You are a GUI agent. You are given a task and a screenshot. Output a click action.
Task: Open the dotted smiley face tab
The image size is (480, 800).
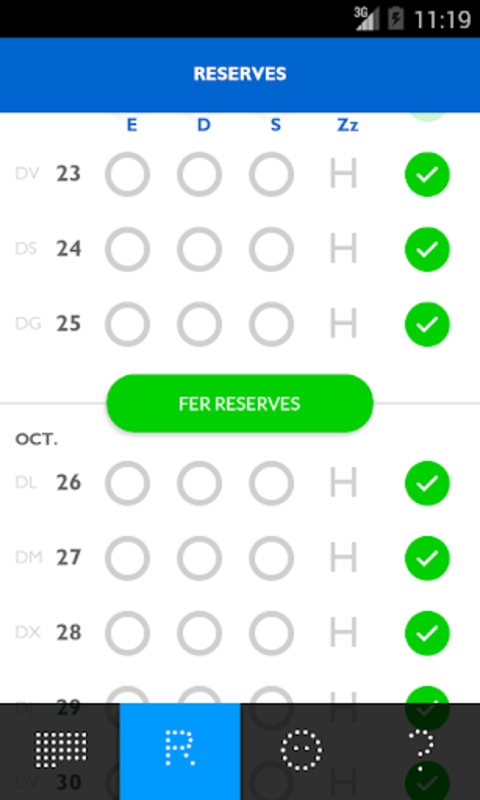coord(301,751)
